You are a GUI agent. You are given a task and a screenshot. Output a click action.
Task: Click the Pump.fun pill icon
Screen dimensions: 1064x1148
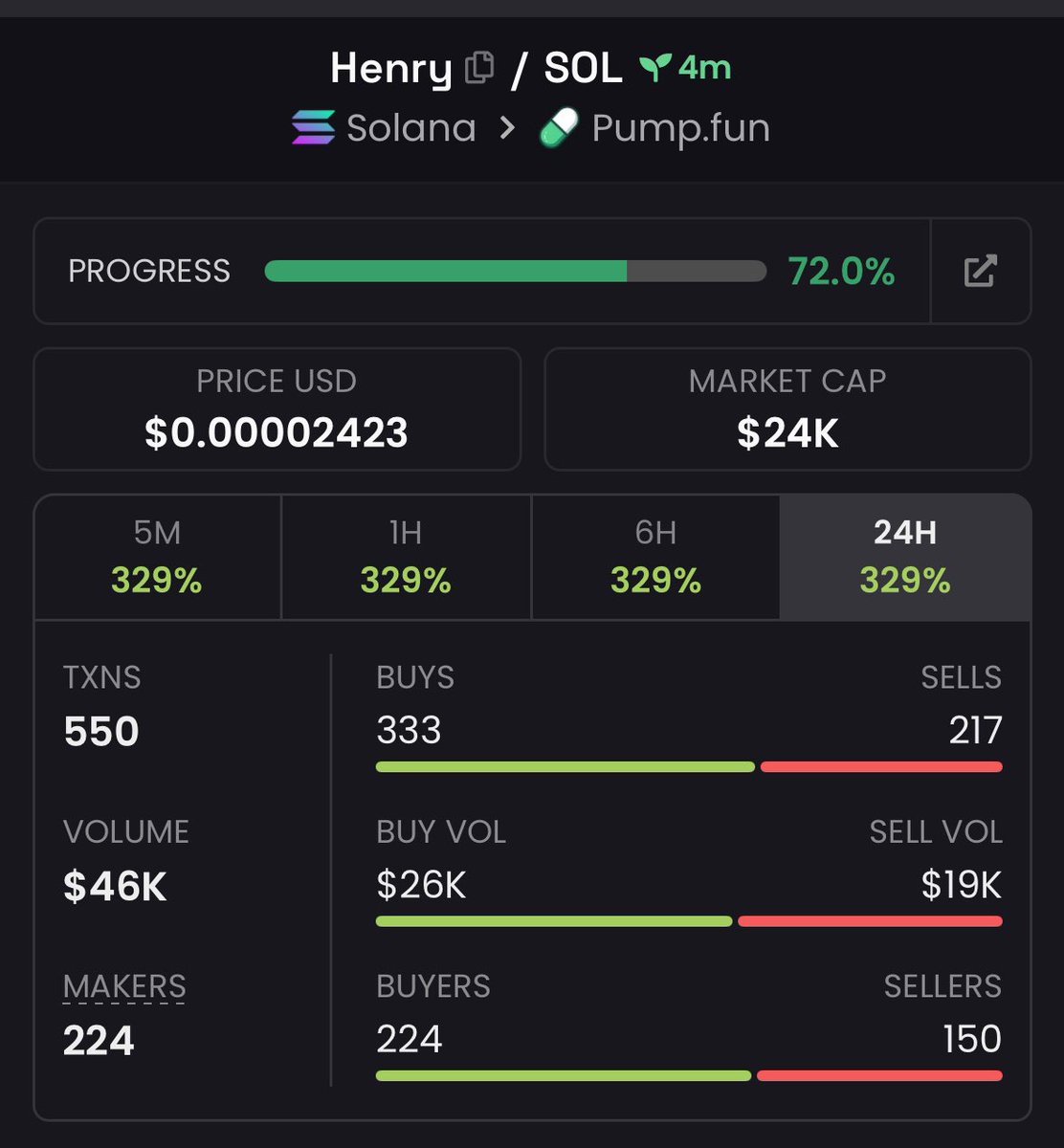[x=559, y=127]
